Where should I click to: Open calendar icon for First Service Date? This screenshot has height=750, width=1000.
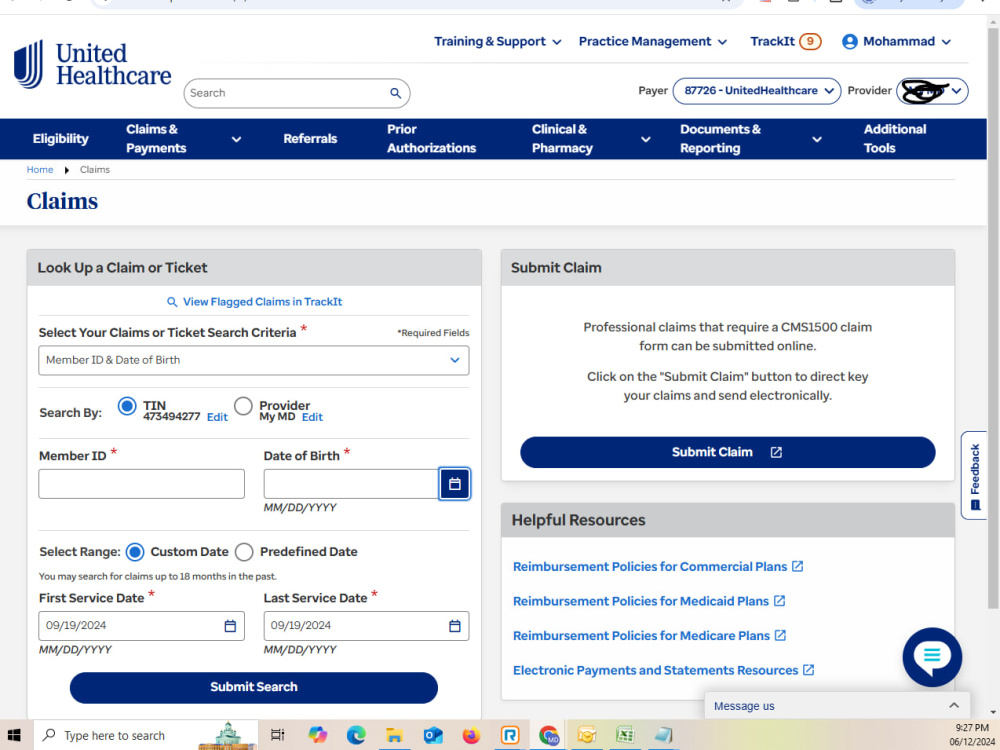click(x=230, y=626)
